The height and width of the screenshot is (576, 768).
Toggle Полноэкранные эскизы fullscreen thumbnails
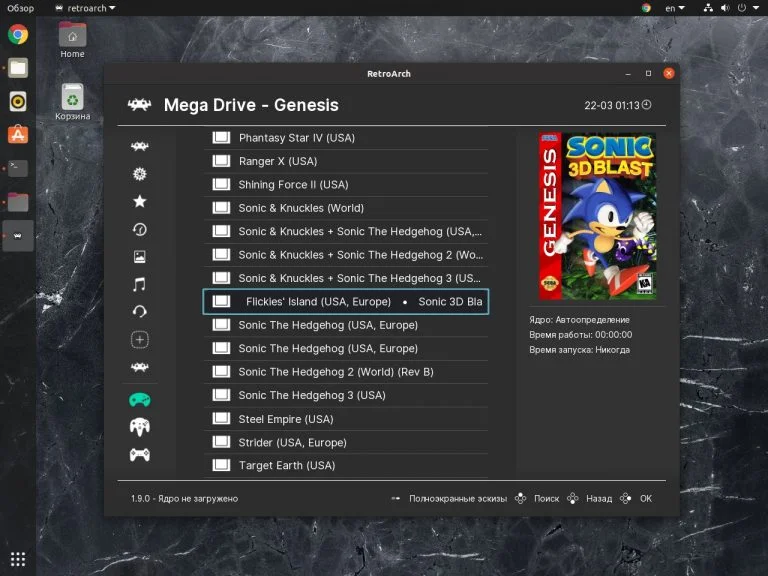tap(458, 498)
